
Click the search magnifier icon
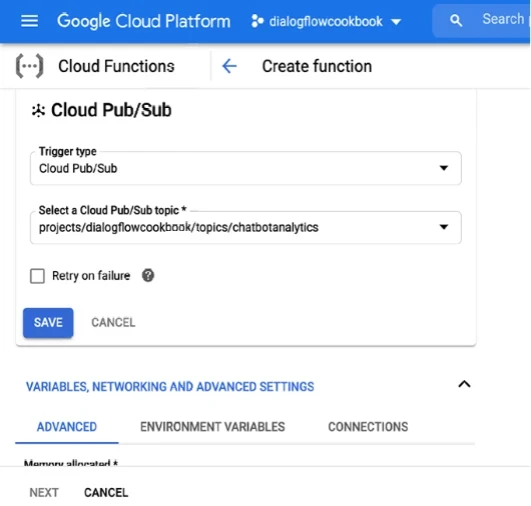click(x=456, y=21)
